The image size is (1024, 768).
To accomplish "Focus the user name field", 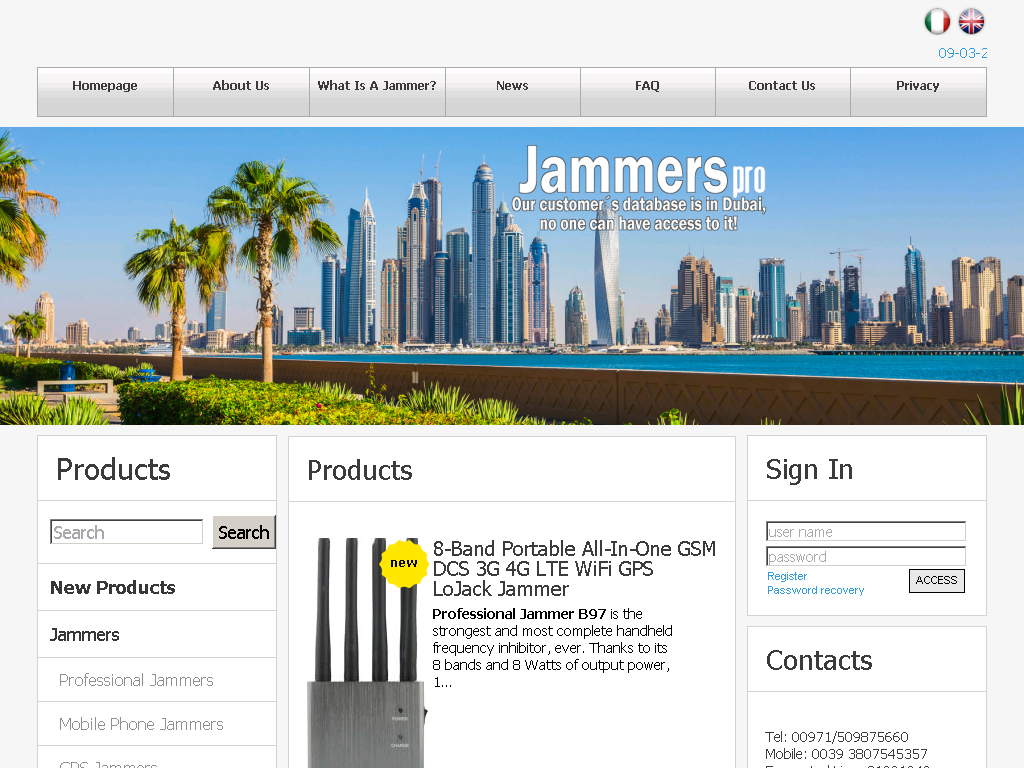I will (x=865, y=531).
